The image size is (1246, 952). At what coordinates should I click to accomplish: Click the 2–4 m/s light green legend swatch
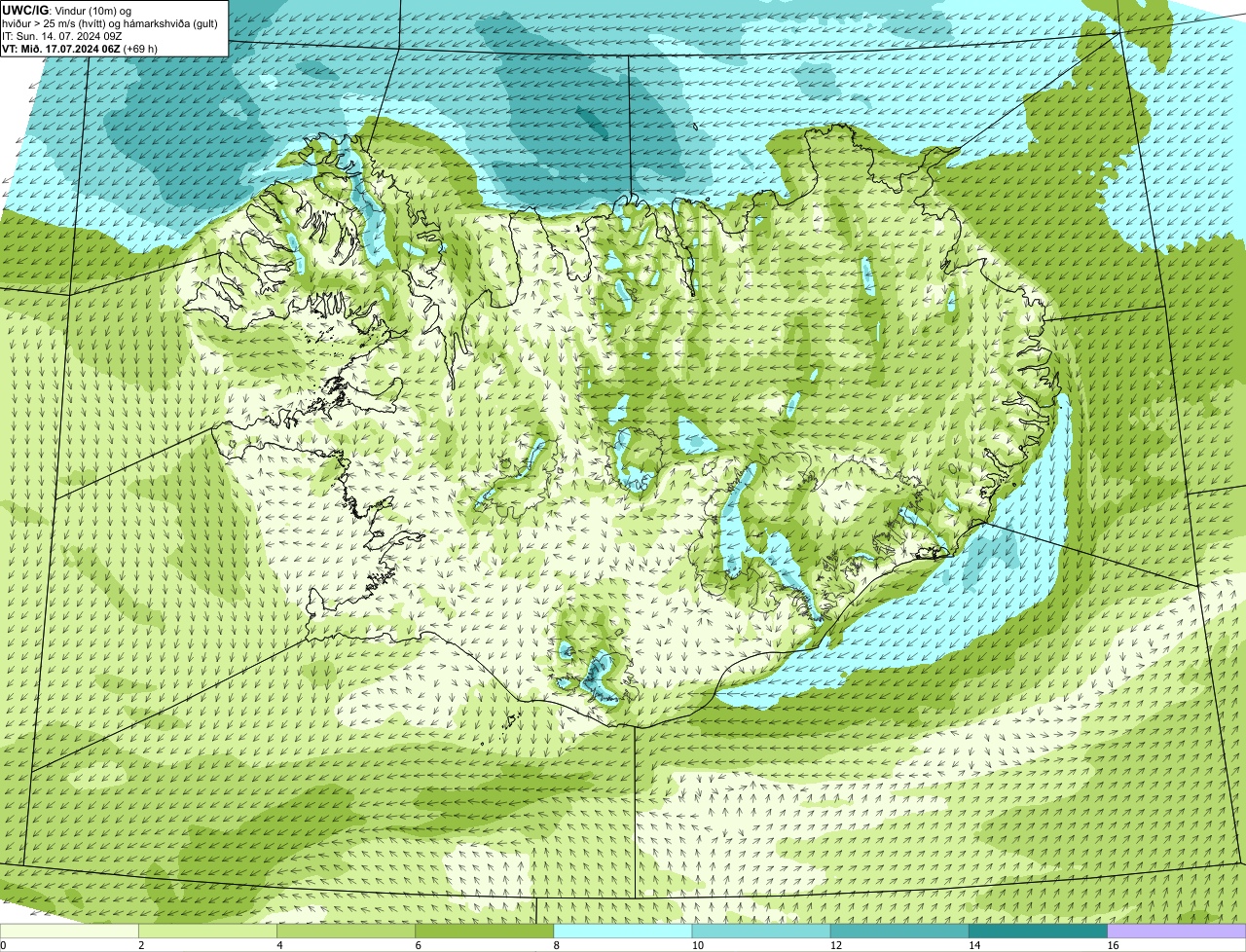(x=207, y=932)
